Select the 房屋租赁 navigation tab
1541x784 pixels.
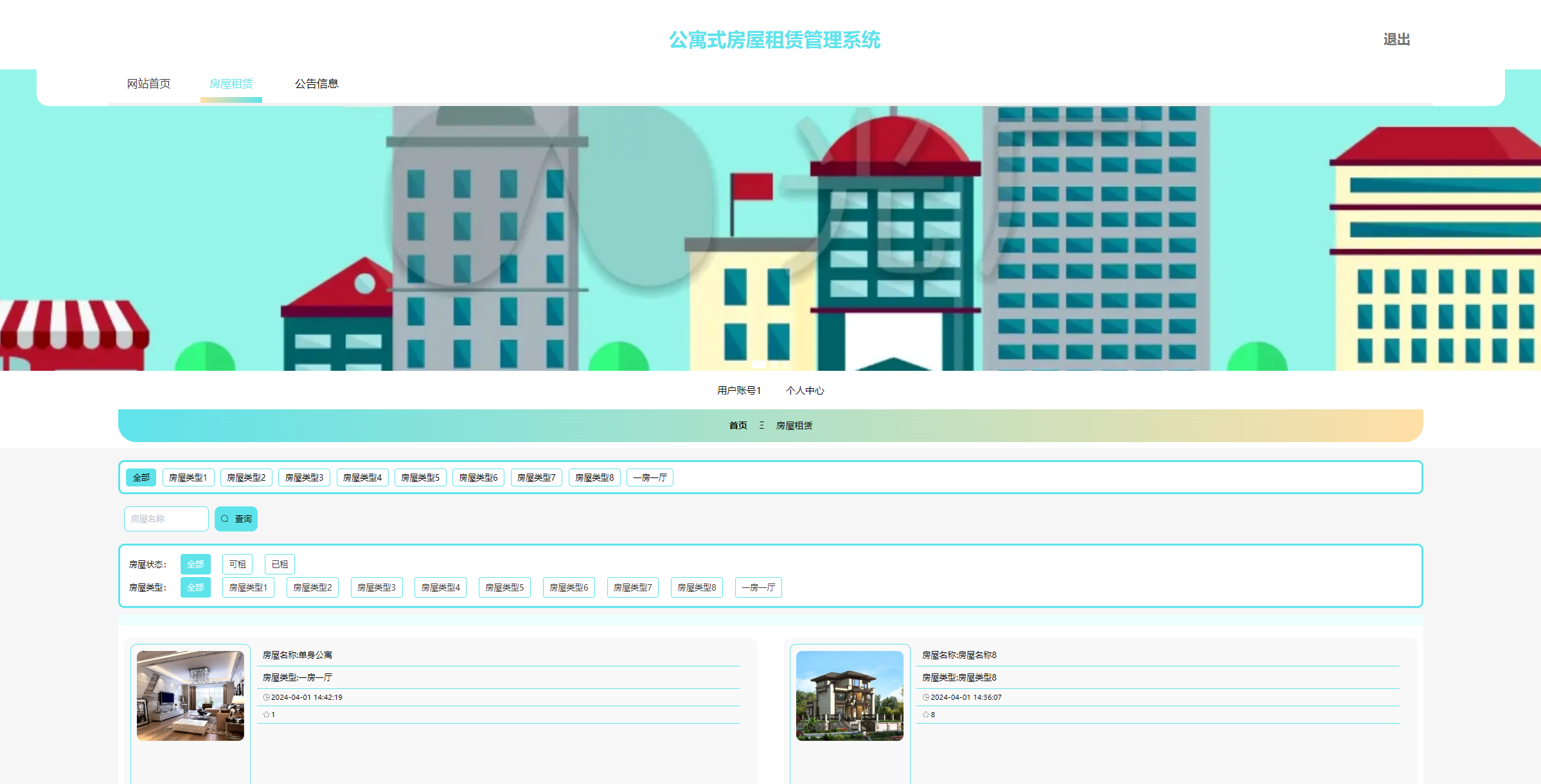tap(231, 83)
